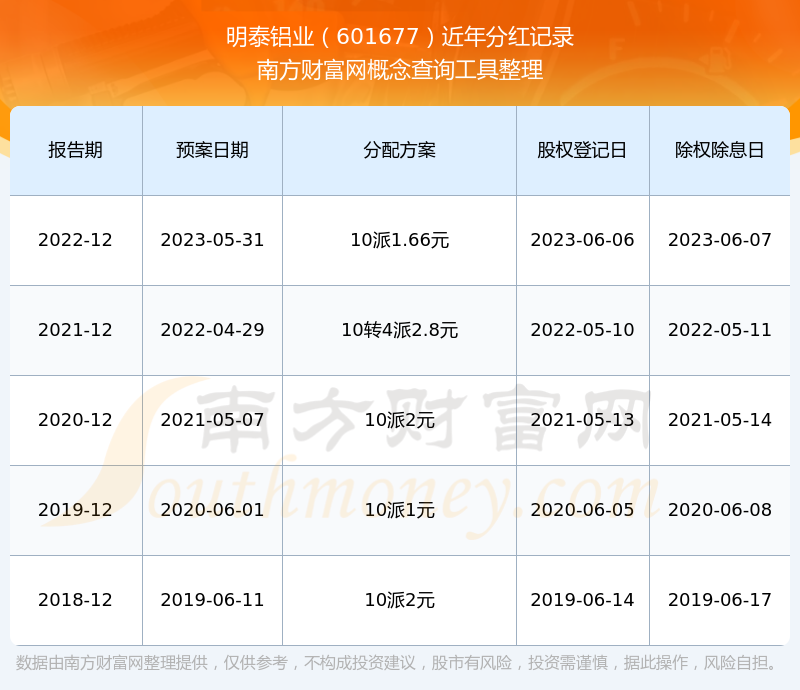Click report period cell 2022-12
Image resolution: width=800 pixels, height=690 pixels.
pos(76,240)
